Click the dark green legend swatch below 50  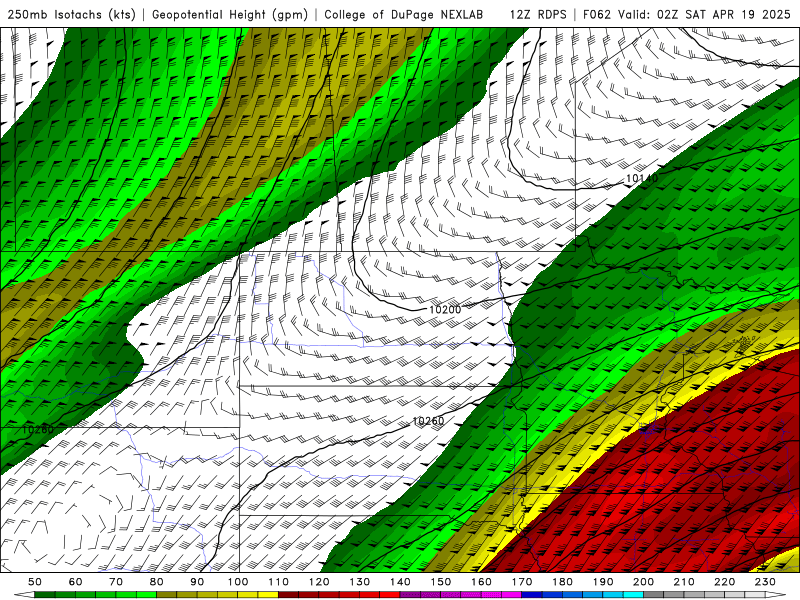coord(45,595)
